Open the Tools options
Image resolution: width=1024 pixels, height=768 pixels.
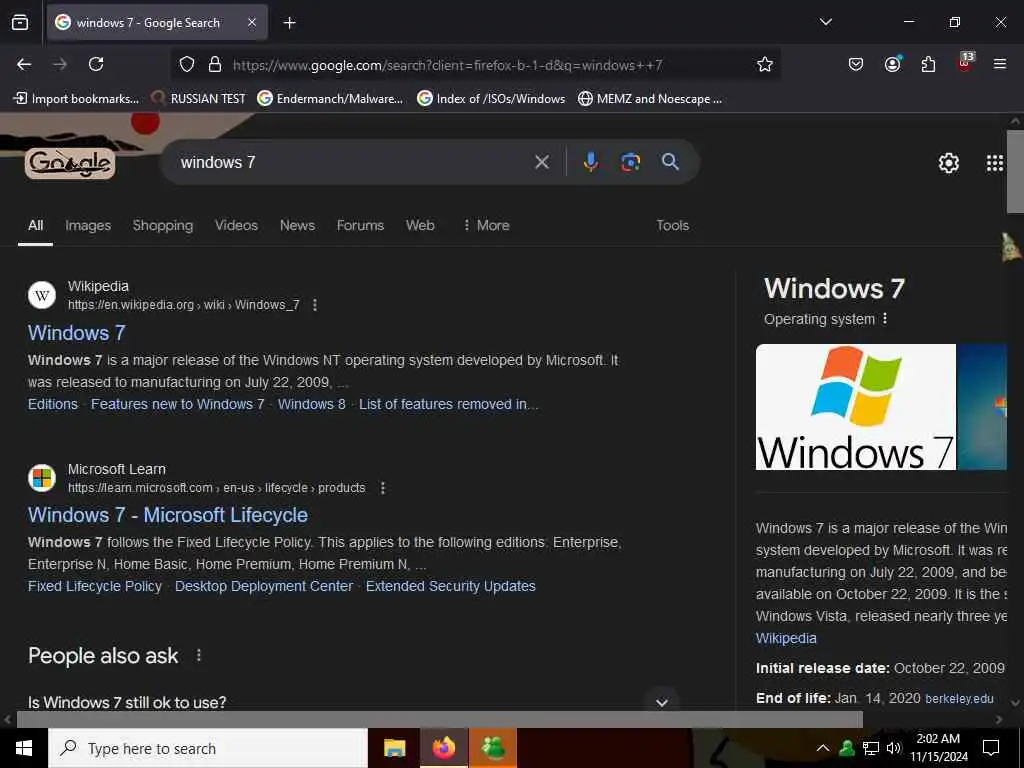[x=672, y=225]
